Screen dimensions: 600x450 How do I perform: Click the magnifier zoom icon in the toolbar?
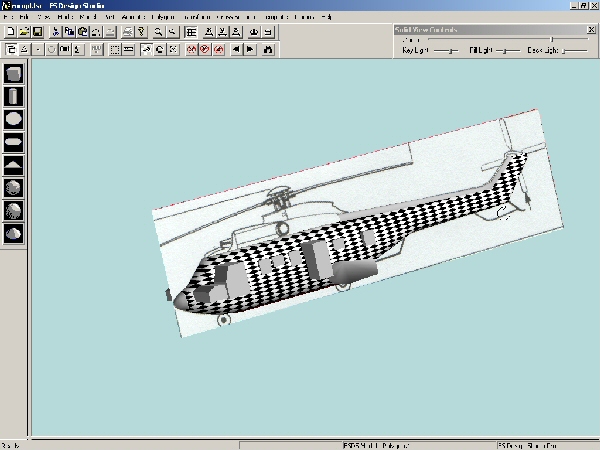158,32
